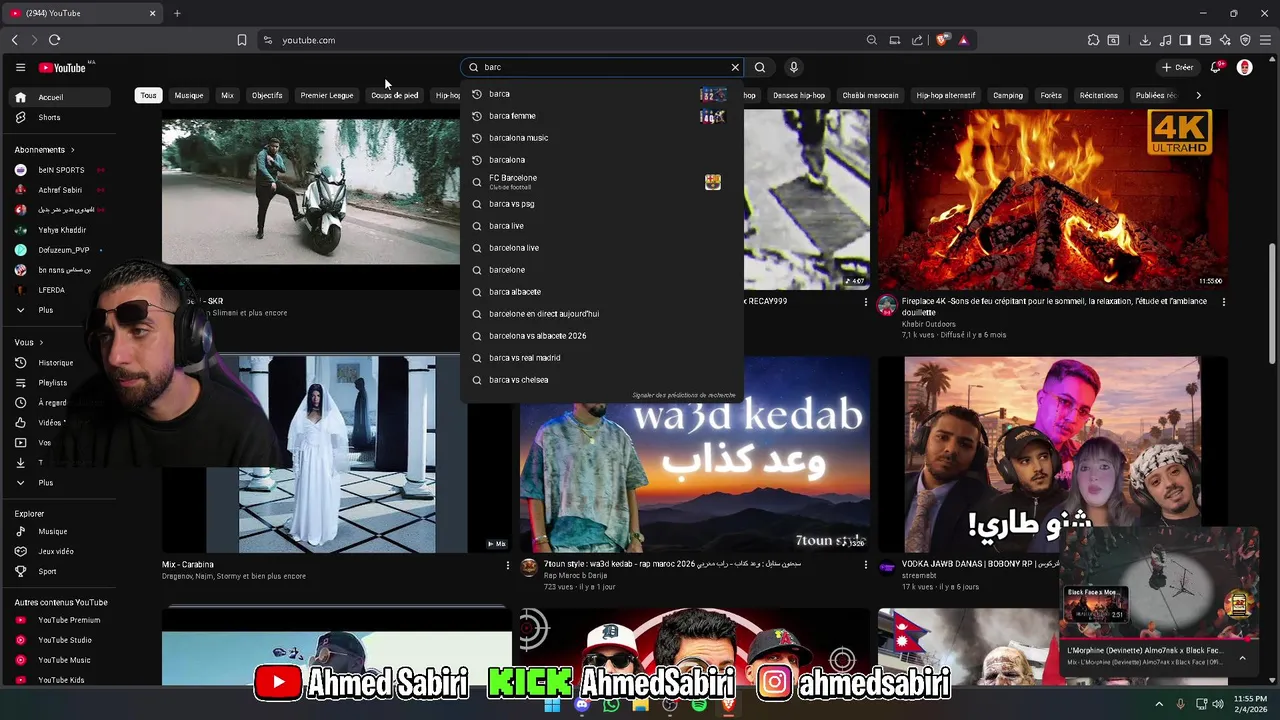Choose the 'barca femme' suggestion
The height and width of the screenshot is (720, 1280).
[x=602, y=116]
